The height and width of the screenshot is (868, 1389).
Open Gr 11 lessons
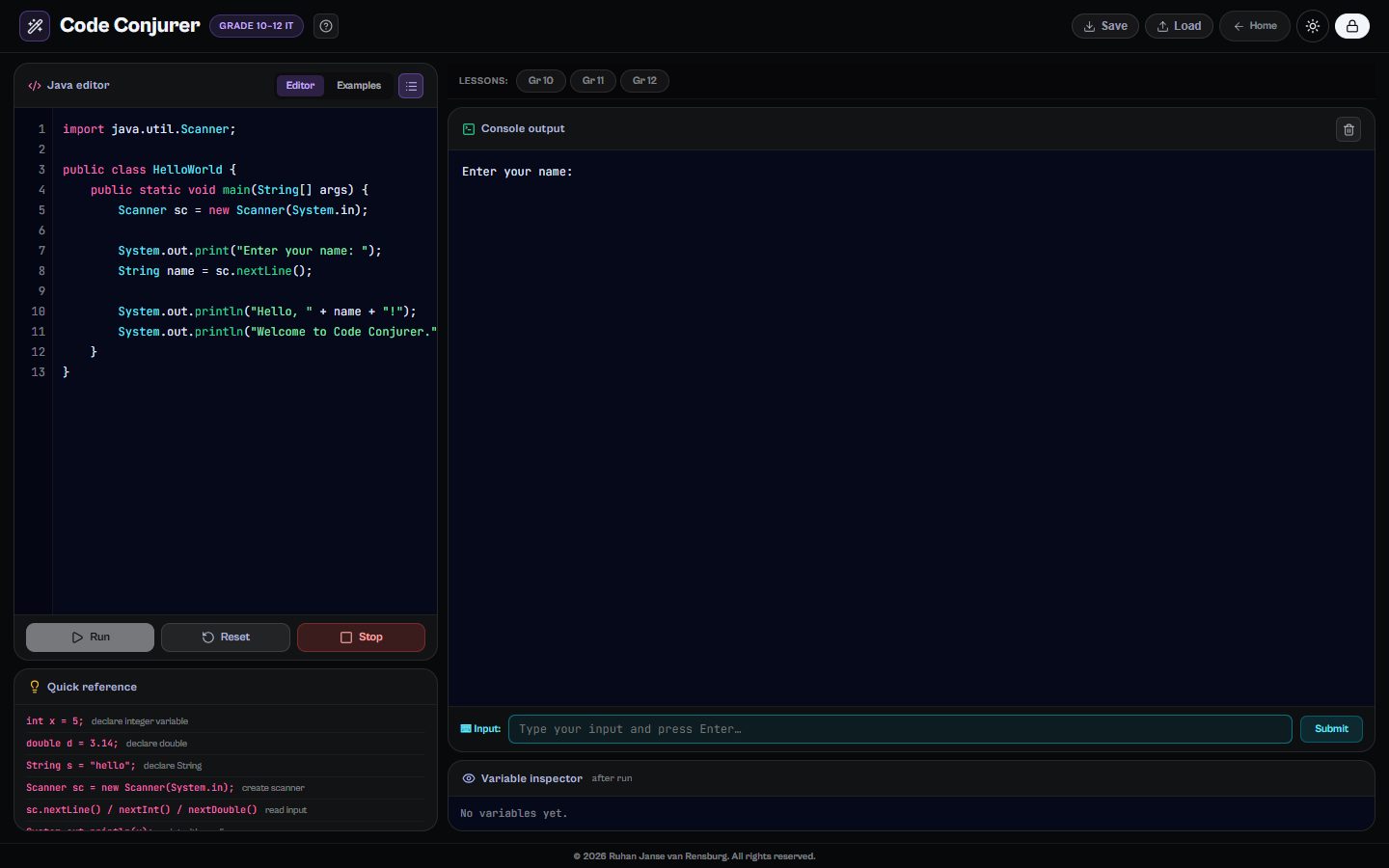pos(593,81)
